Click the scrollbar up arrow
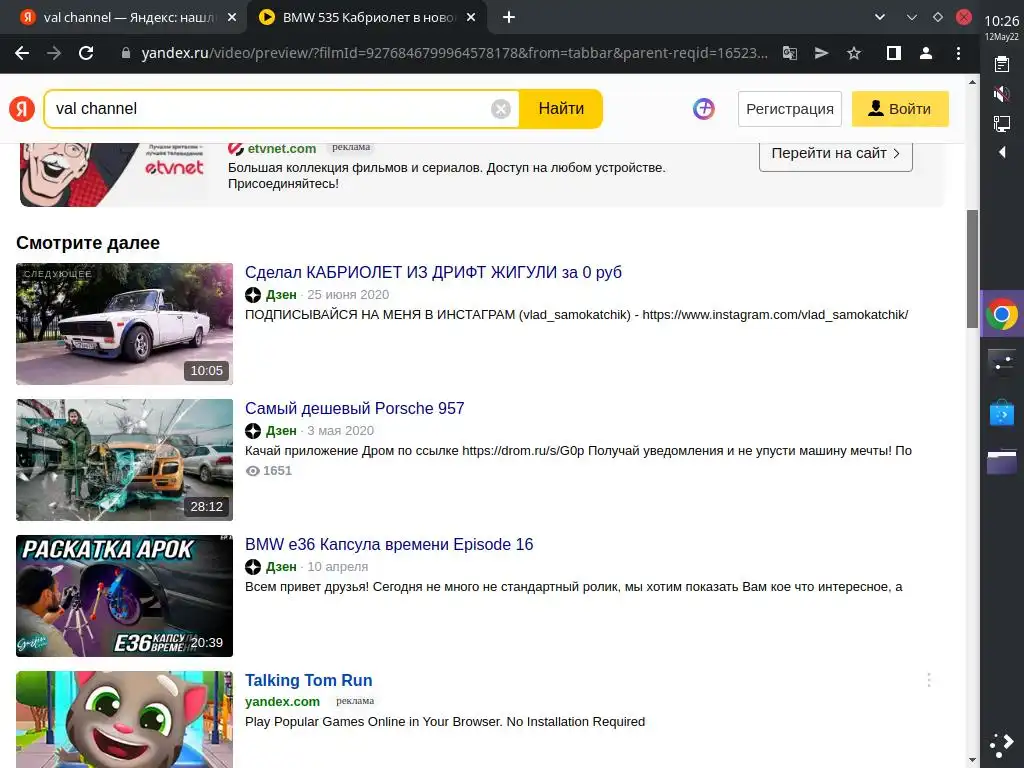The image size is (1024, 768). [972, 82]
